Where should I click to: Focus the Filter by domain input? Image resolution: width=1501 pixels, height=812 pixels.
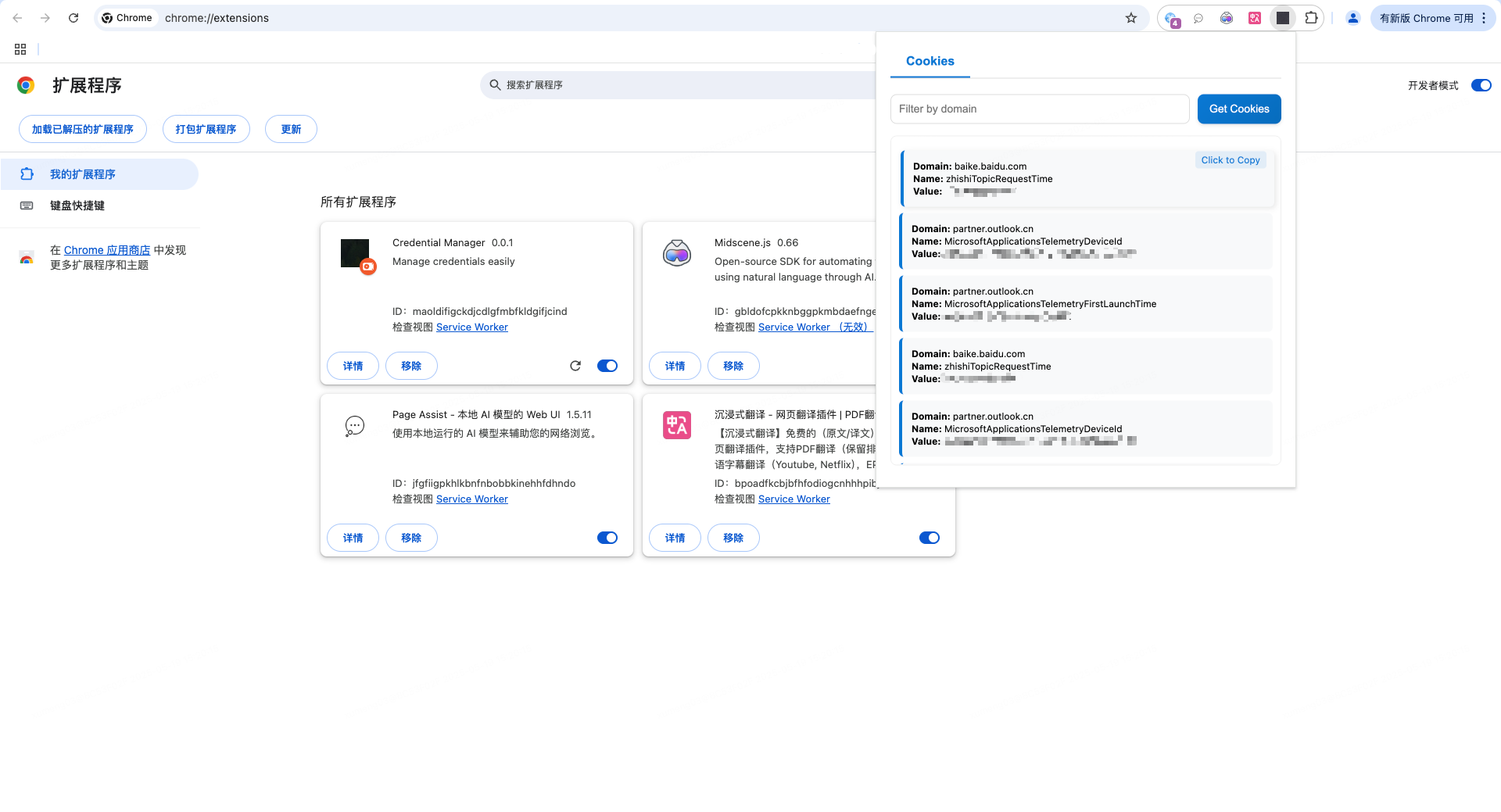1040,109
